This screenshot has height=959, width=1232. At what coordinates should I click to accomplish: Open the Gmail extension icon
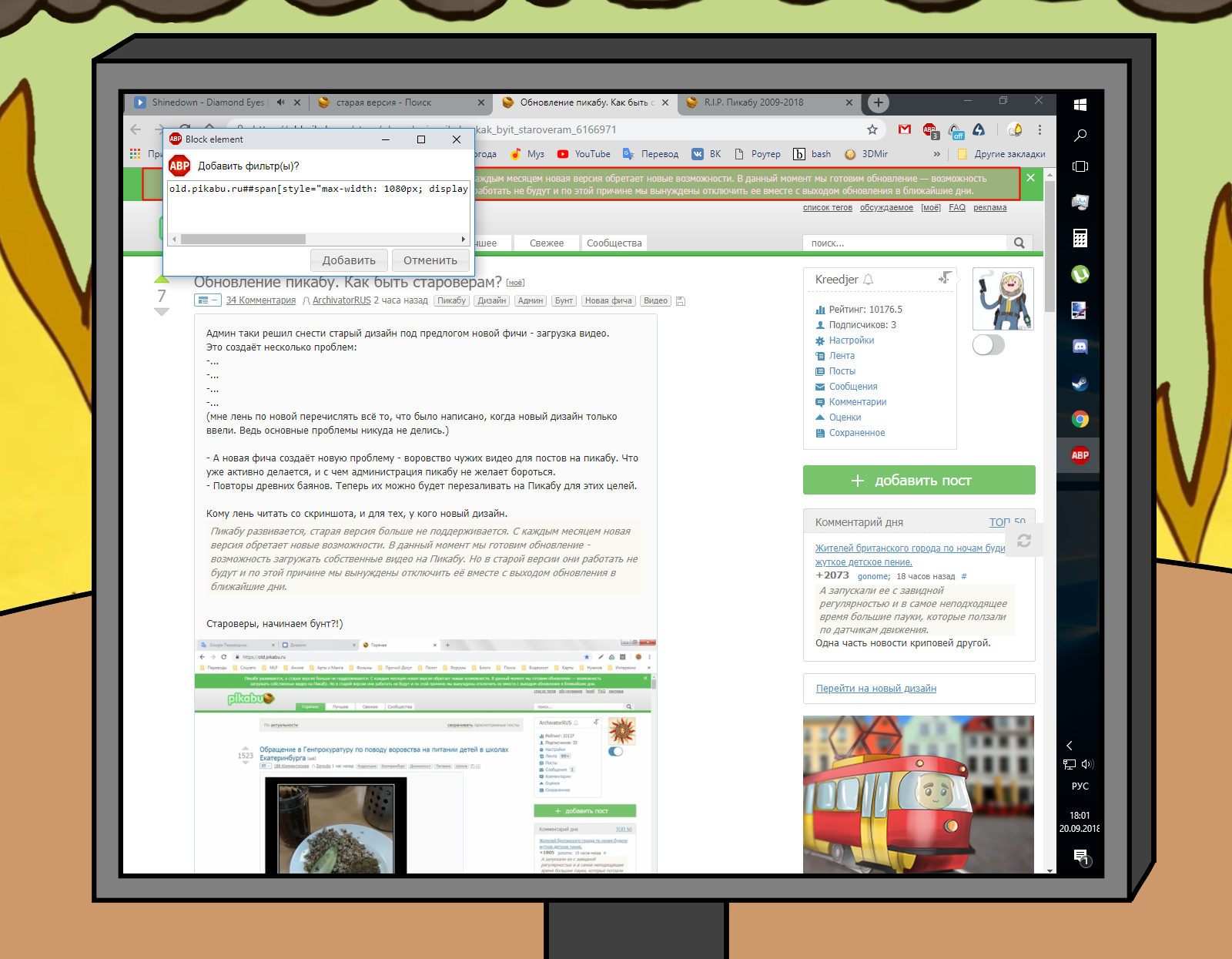905,129
